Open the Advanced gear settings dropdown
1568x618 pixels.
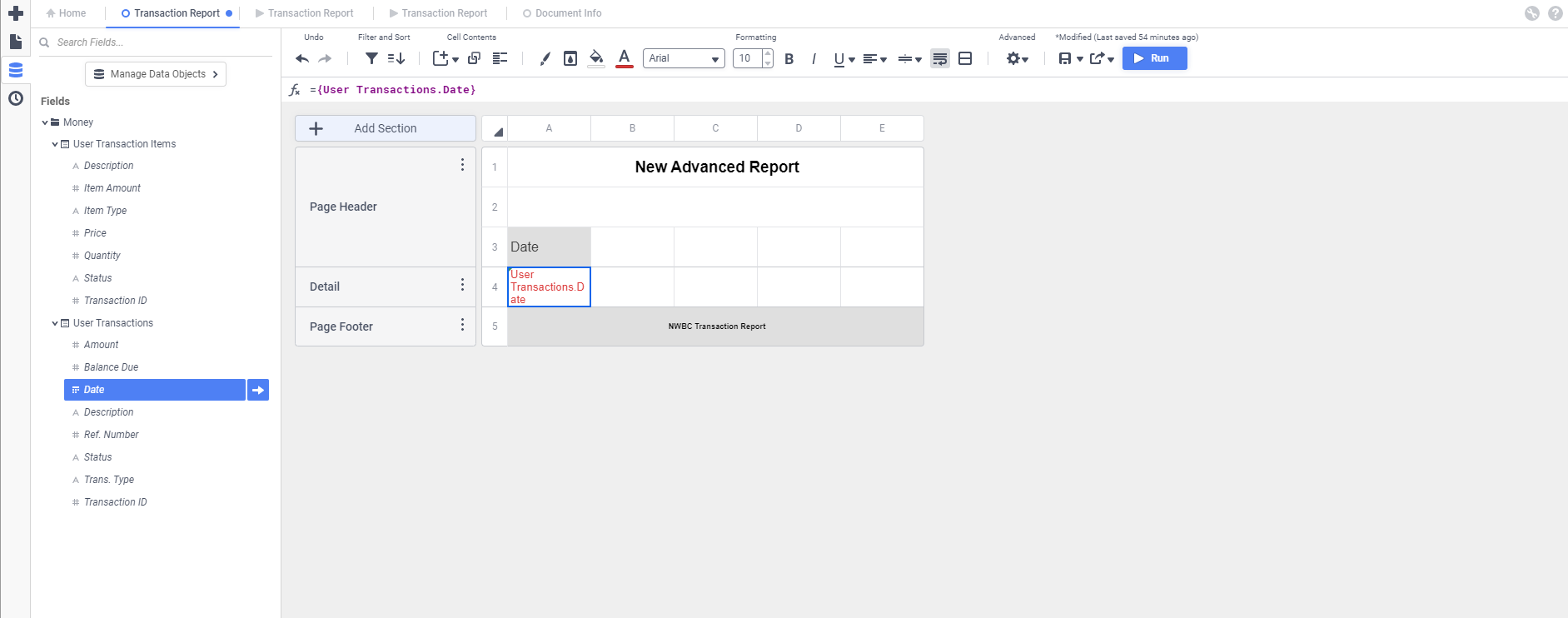pyautogui.click(x=1017, y=58)
